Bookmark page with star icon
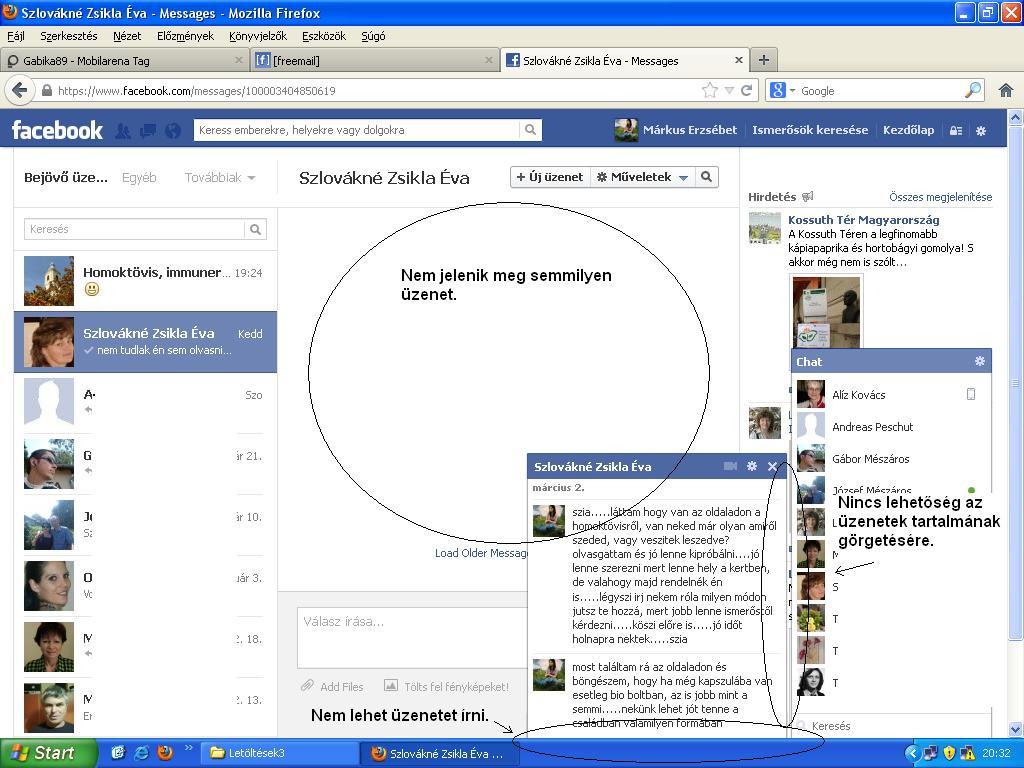The image size is (1024, 768). 710,91
